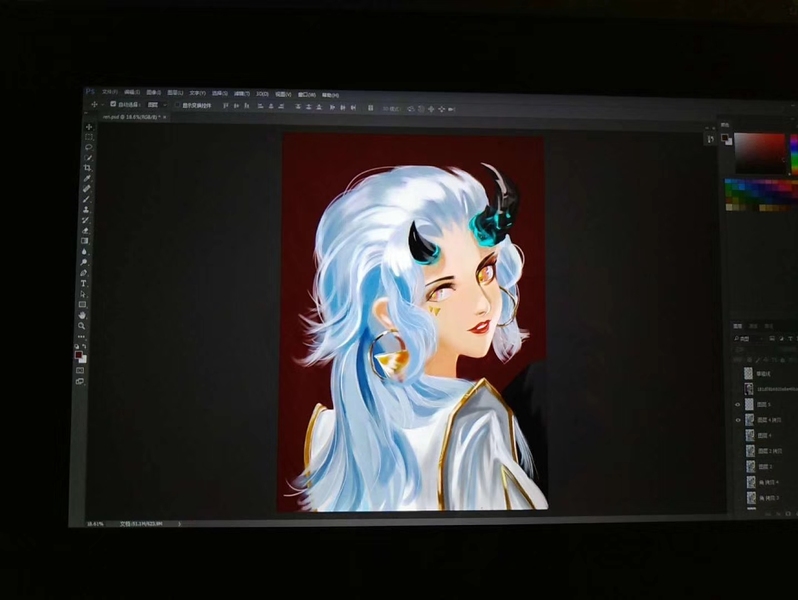Click the collapsed panel icon beside the canvas
This screenshot has width=798, height=600.
(710, 139)
